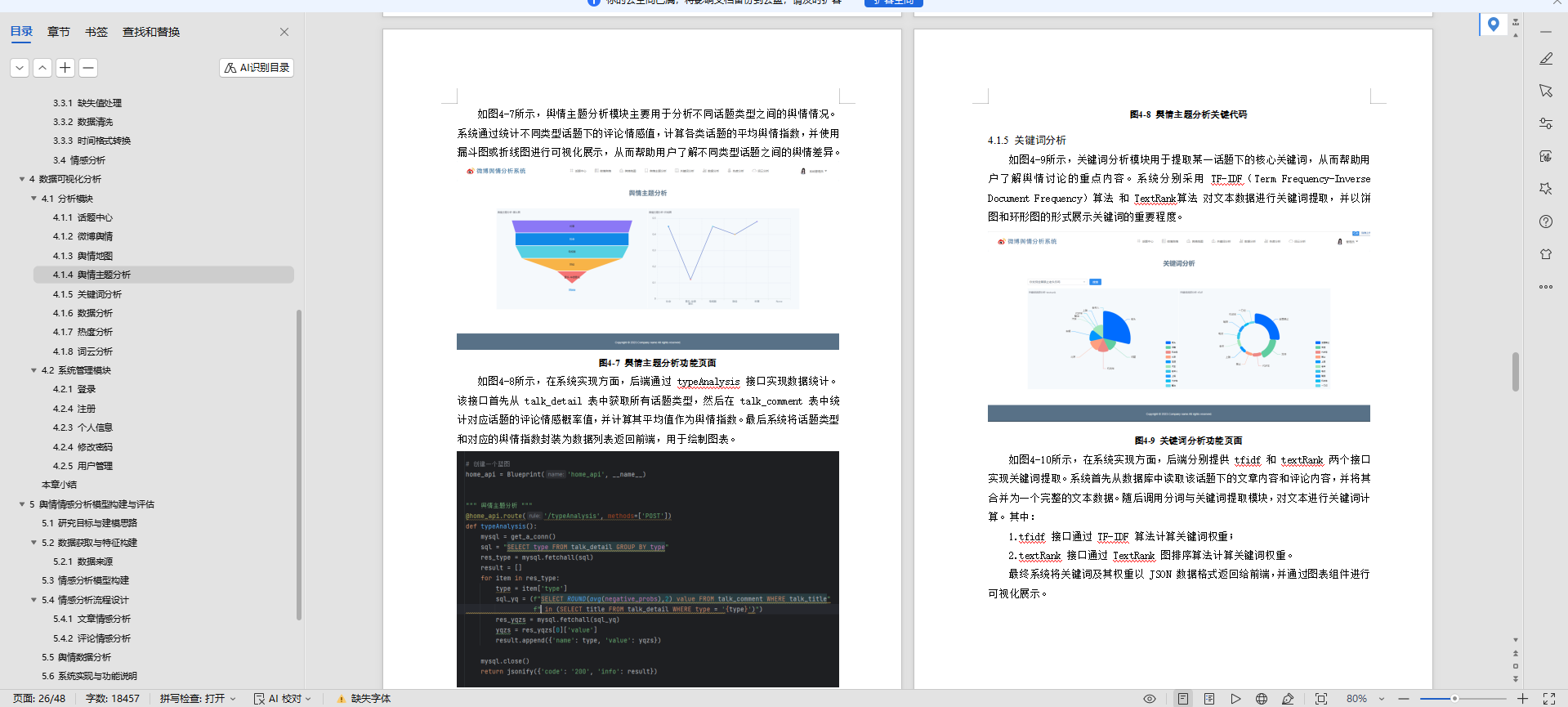The image size is (1568, 707).
Task: Click the fit-to-page focus frame icon
Action: coord(1321,699)
